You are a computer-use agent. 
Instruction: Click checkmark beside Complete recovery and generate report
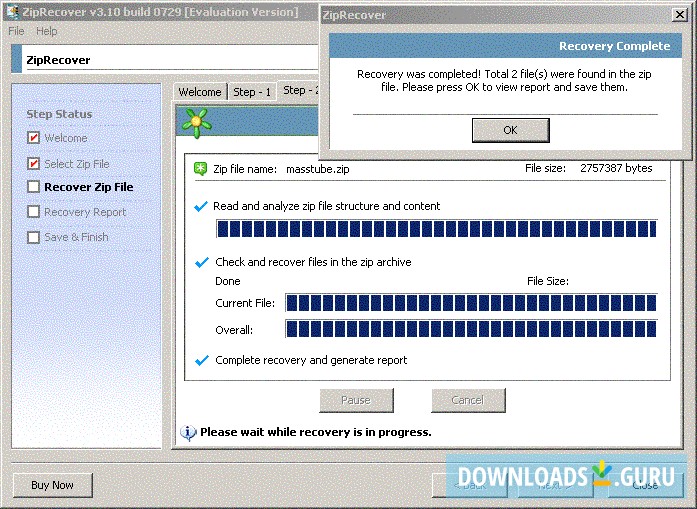pos(202,360)
